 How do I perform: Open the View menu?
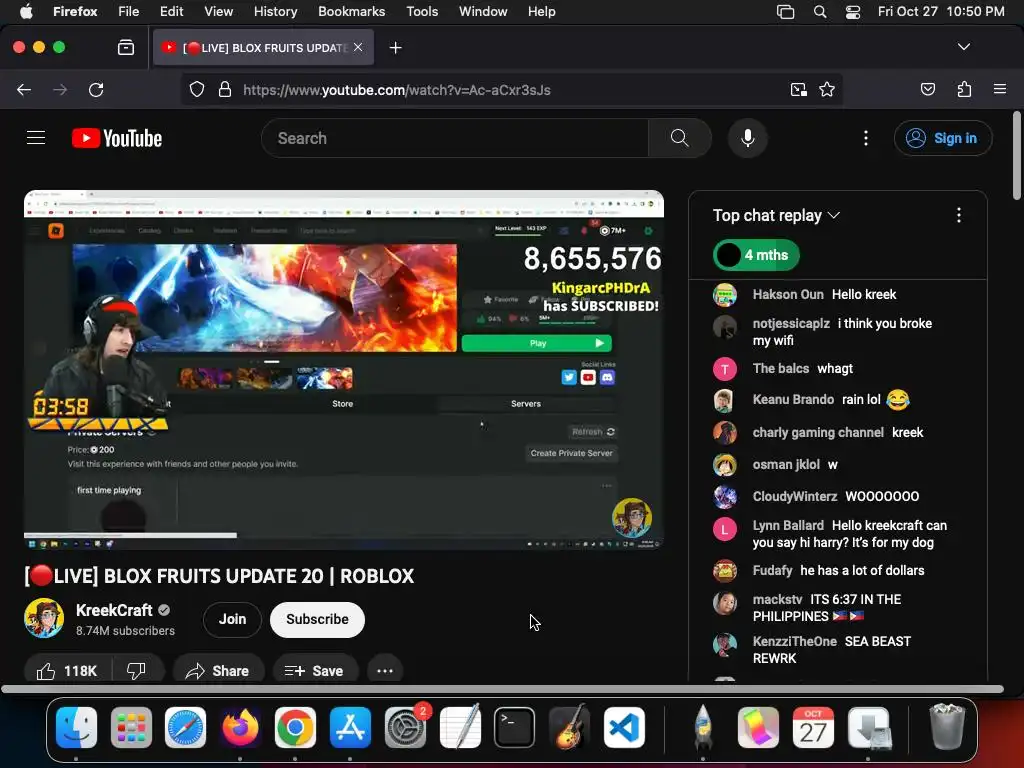tap(218, 12)
